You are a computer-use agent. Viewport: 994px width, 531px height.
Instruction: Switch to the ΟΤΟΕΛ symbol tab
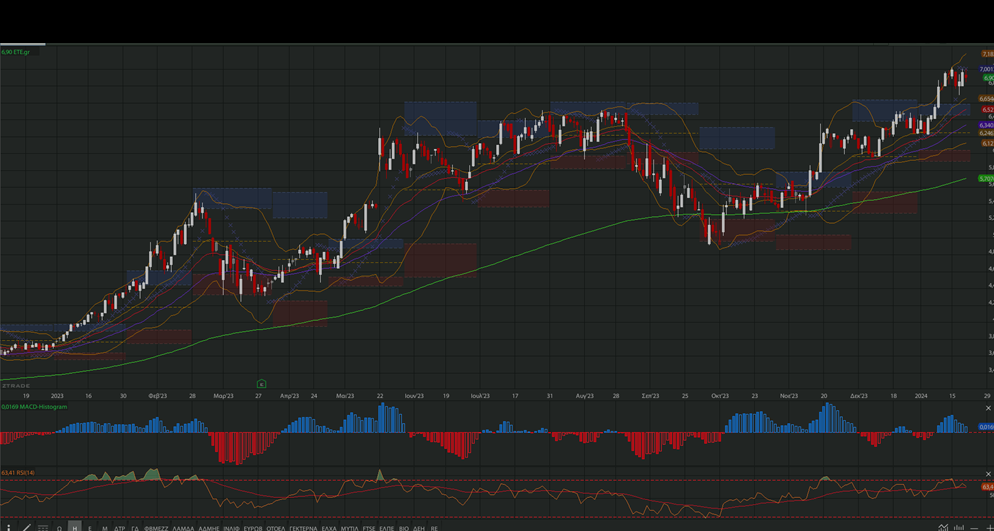[276, 528]
